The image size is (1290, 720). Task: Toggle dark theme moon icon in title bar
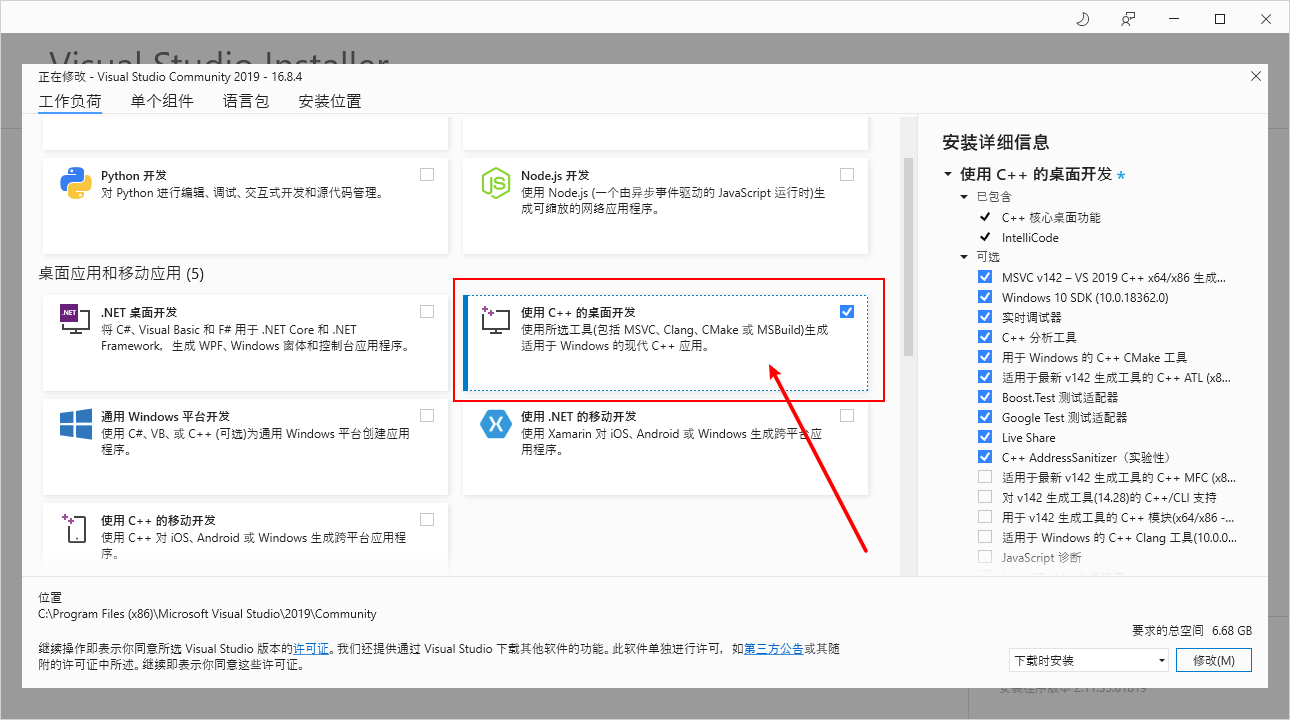pyautogui.click(x=1082, y=19)
